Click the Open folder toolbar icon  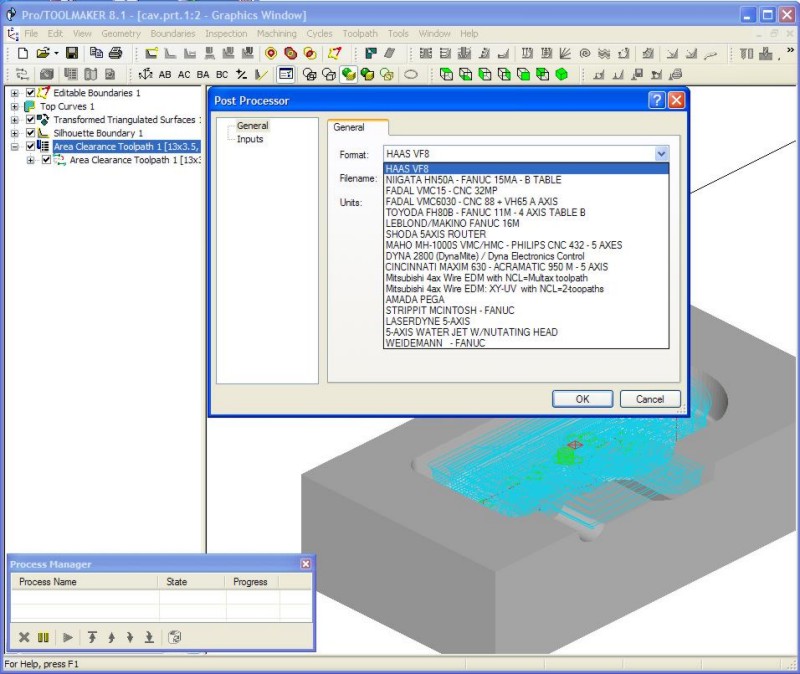(x=43, y=53)
